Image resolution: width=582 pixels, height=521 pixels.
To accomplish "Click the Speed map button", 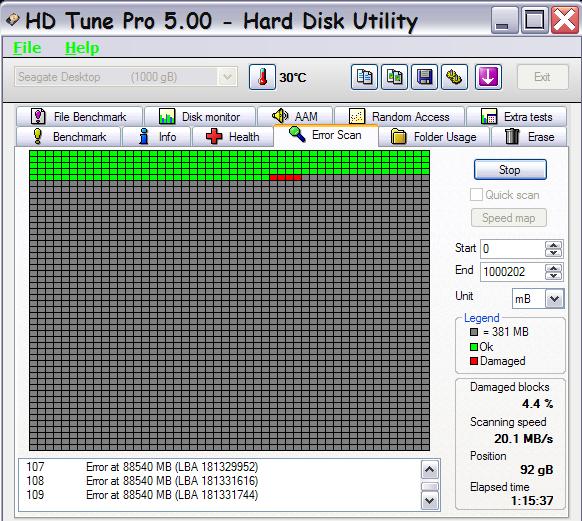I will (x=509, y=218).
